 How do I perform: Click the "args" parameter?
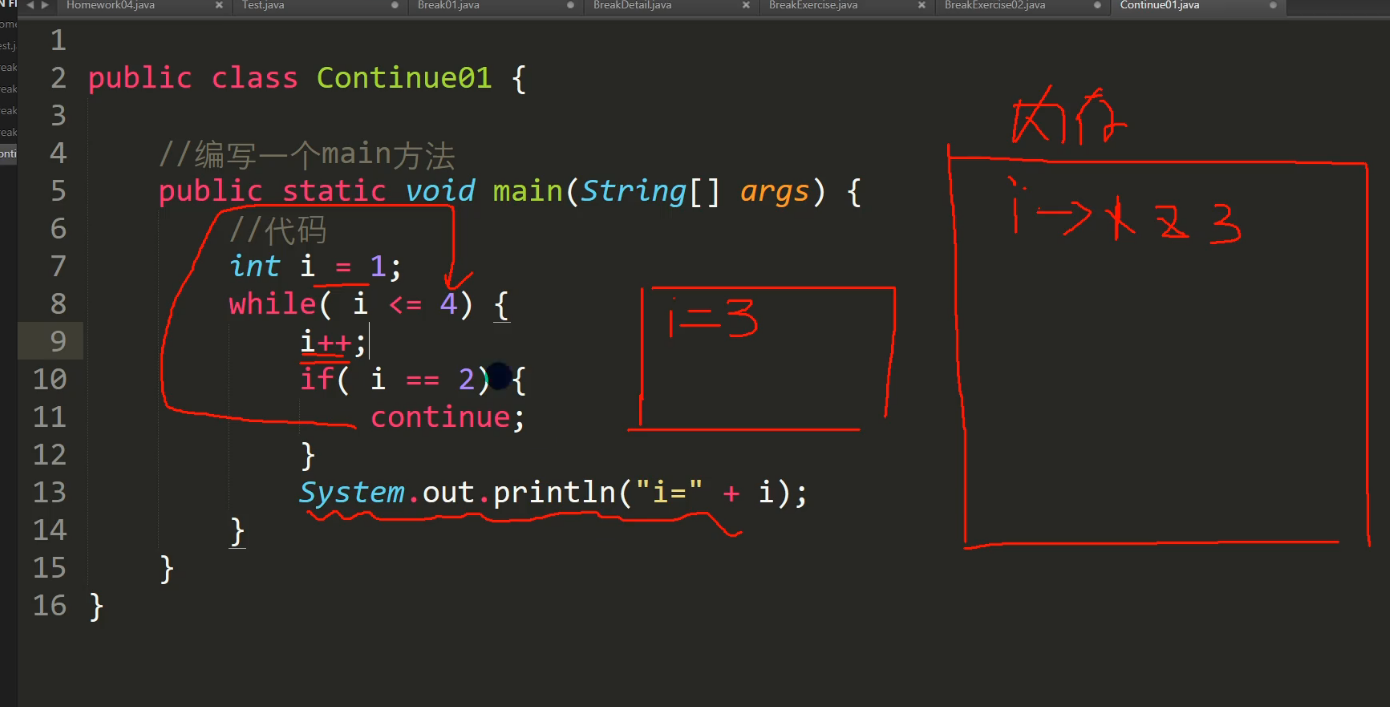773,192
